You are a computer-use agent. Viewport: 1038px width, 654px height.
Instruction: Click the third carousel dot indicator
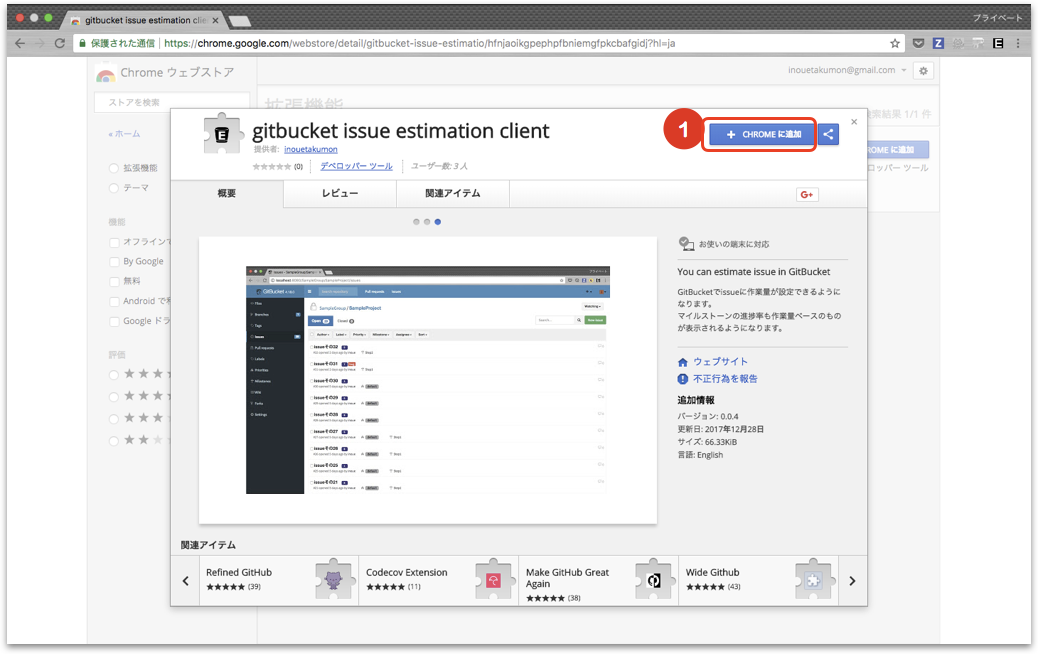point(439,222)
